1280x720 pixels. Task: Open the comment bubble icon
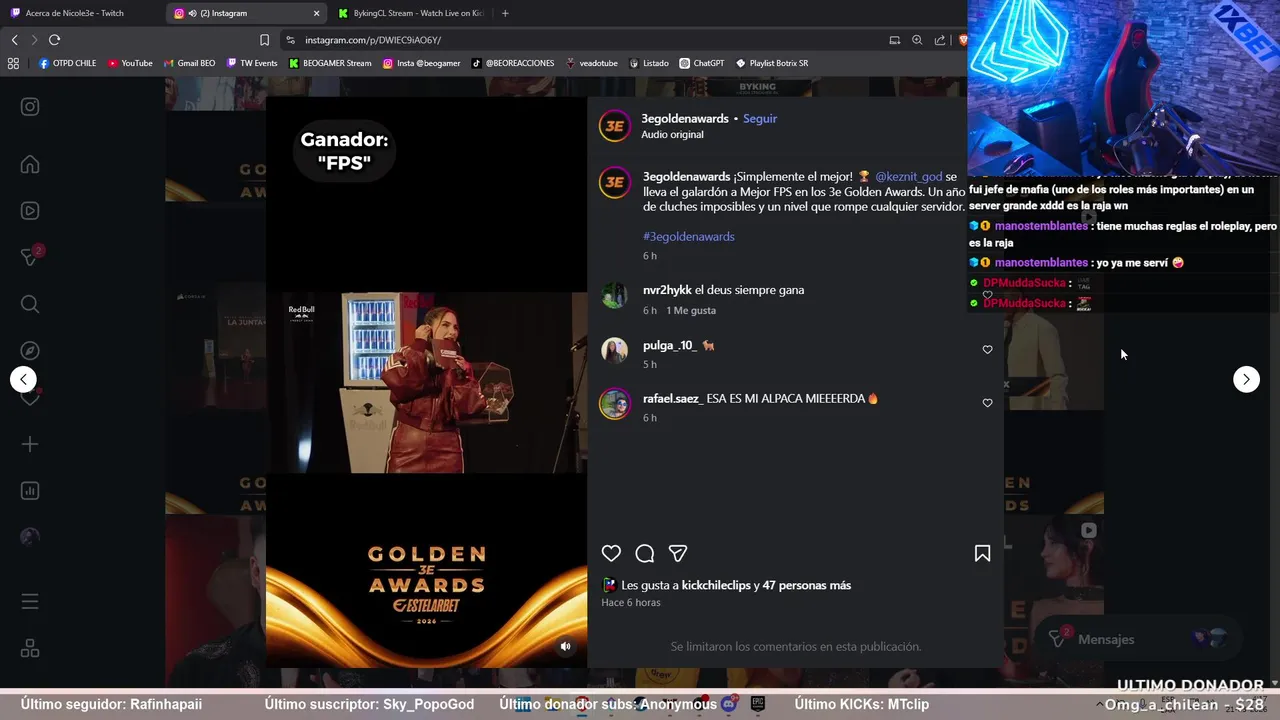click(x=645, y=553)
